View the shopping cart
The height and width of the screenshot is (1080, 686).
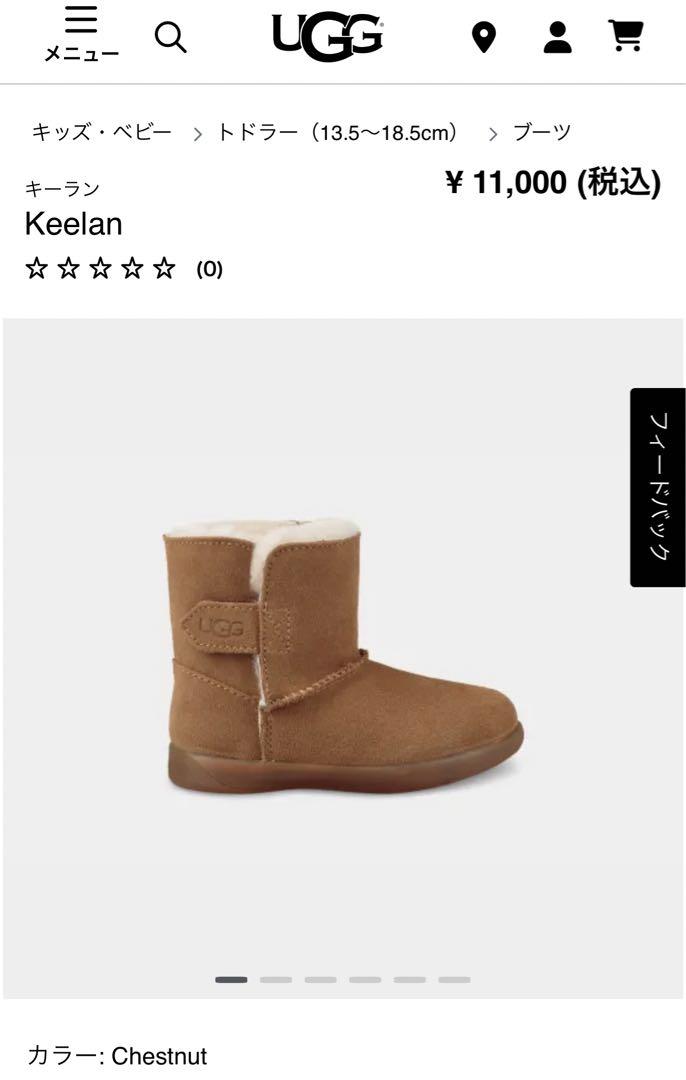626,36
